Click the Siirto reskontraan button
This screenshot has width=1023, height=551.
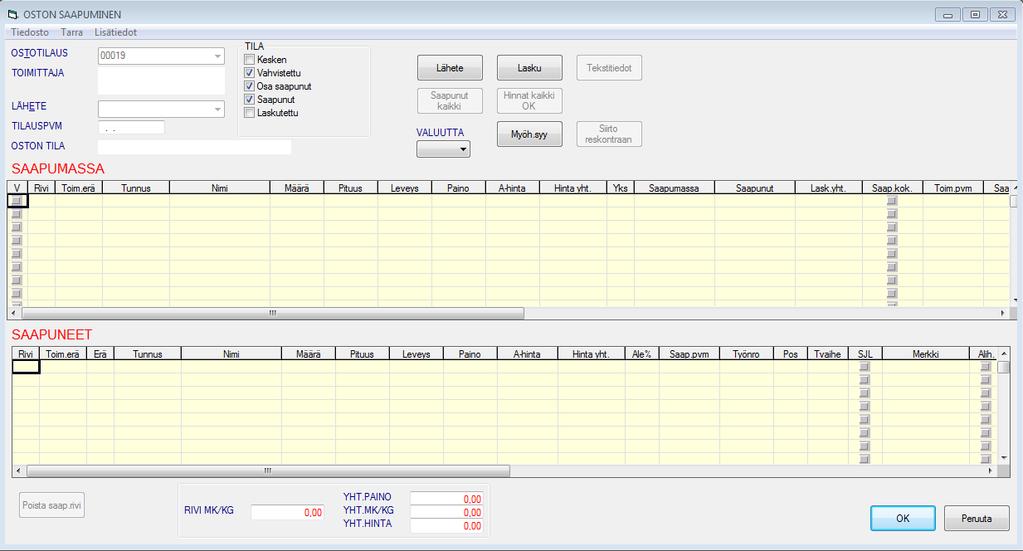tap(609, 134)
